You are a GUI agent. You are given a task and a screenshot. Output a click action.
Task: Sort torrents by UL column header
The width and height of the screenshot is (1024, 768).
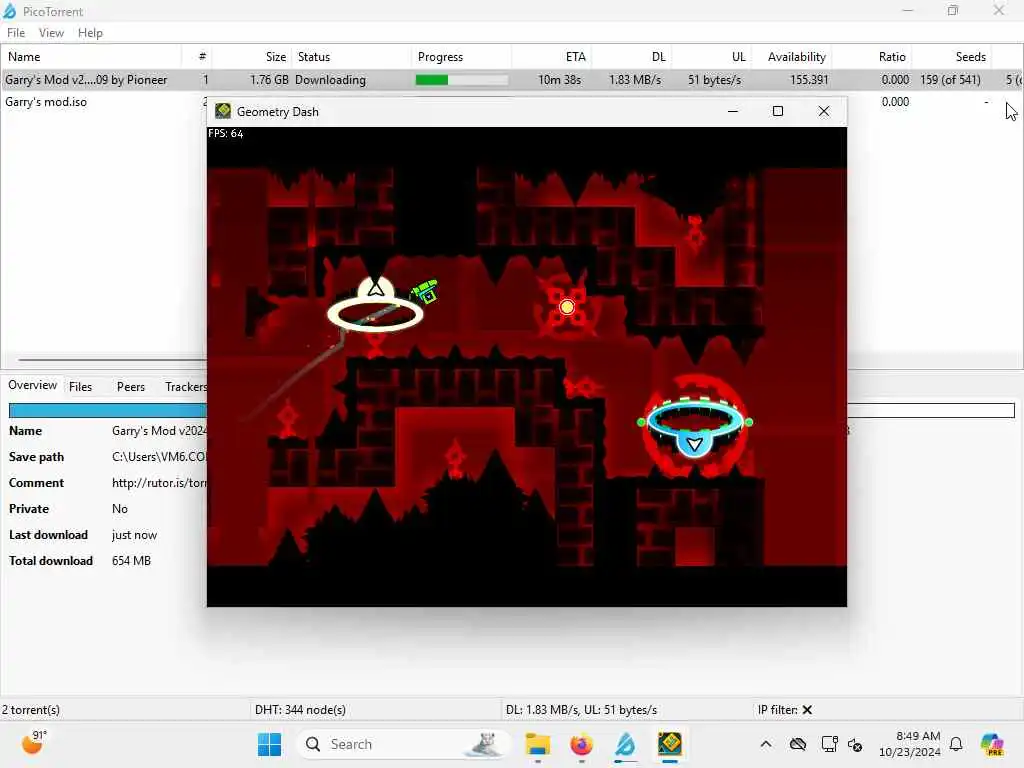pyautogui.click(x=711, y=57)
